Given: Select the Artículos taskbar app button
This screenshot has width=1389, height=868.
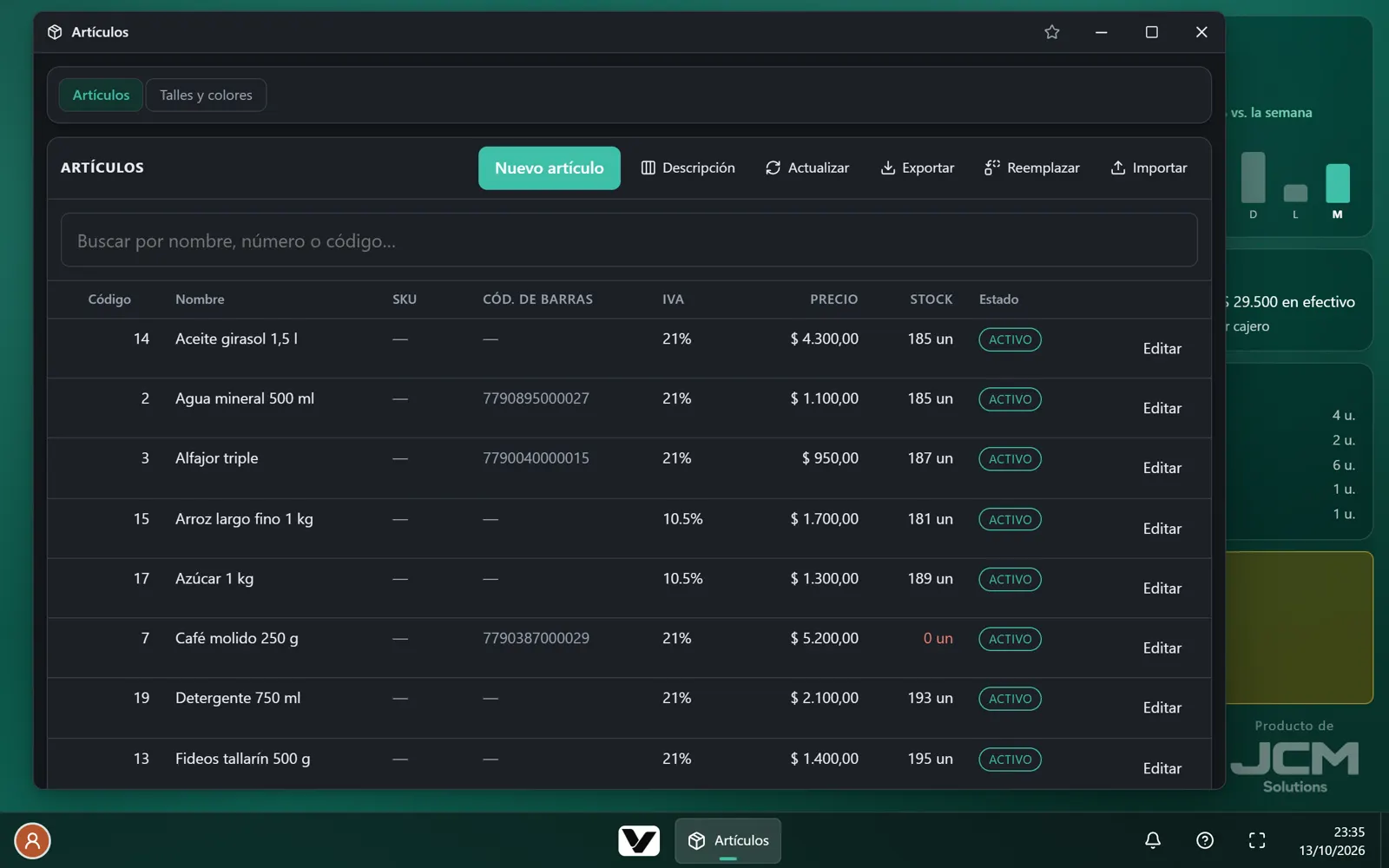Looking at the screenshot, I should click(727, 840).
